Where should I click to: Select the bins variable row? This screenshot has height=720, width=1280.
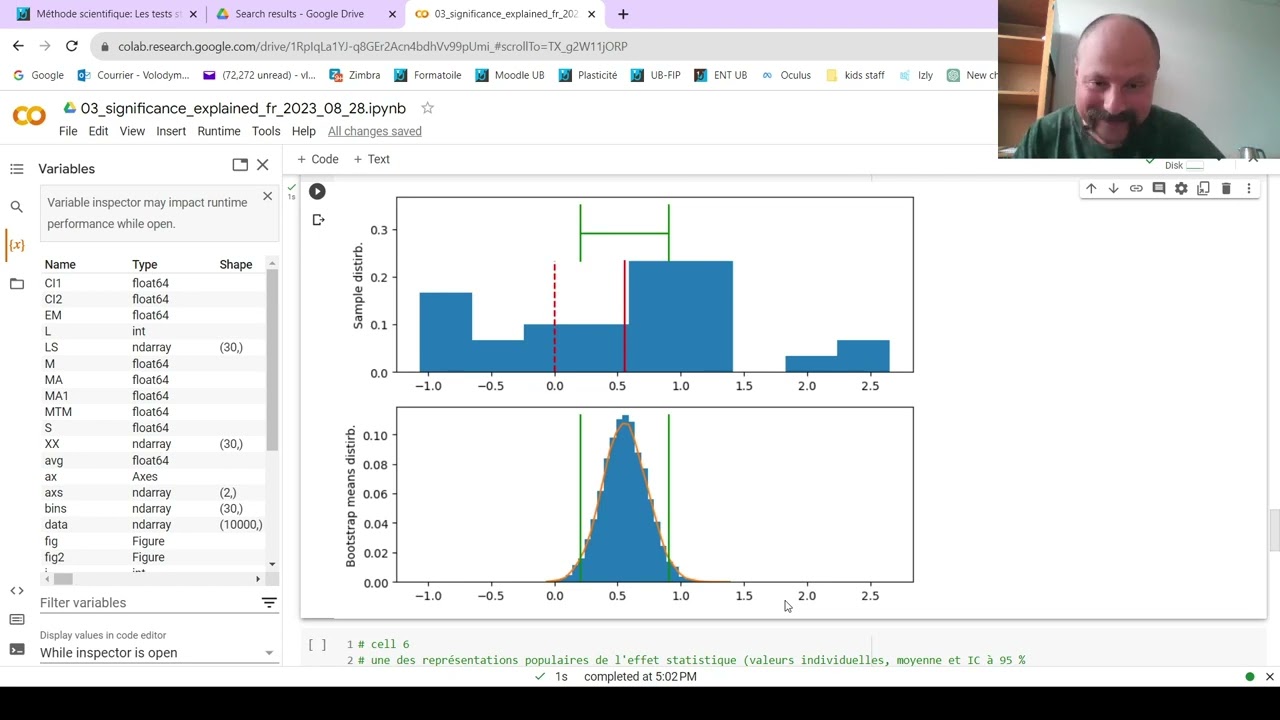coord(153,508)
